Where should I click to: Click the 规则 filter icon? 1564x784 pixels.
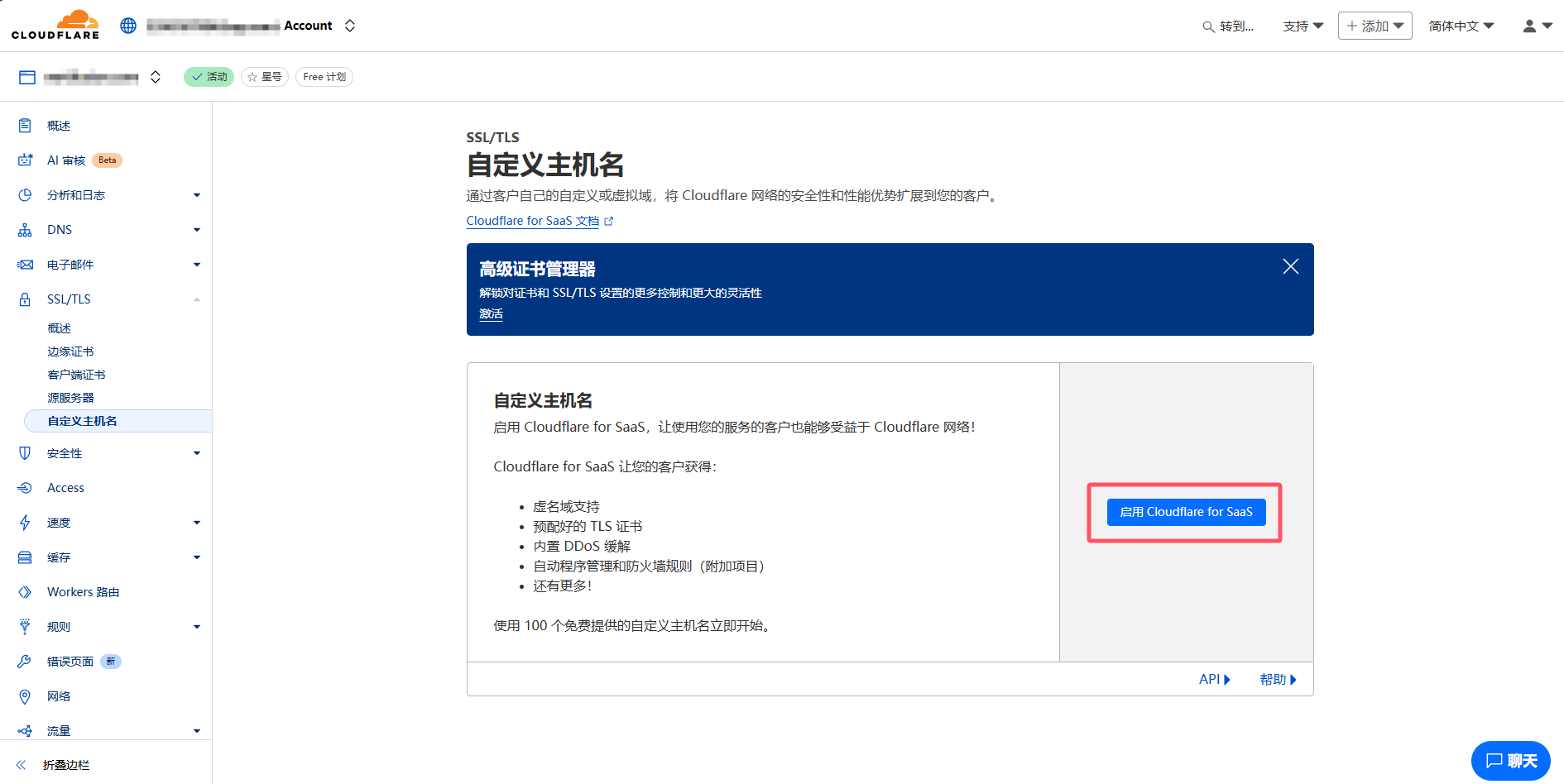point(25,627)
